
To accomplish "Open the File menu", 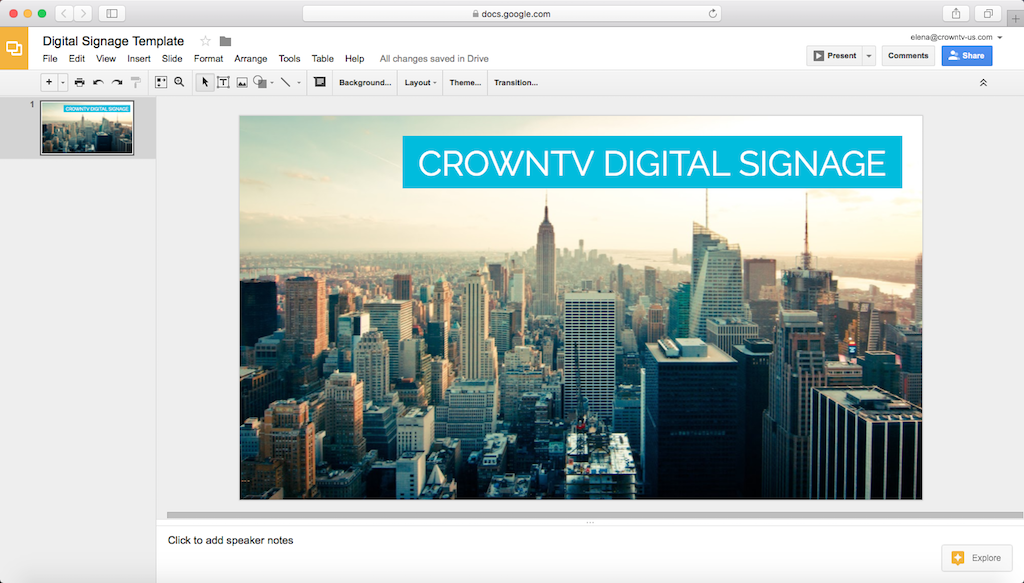I will 50,59.
